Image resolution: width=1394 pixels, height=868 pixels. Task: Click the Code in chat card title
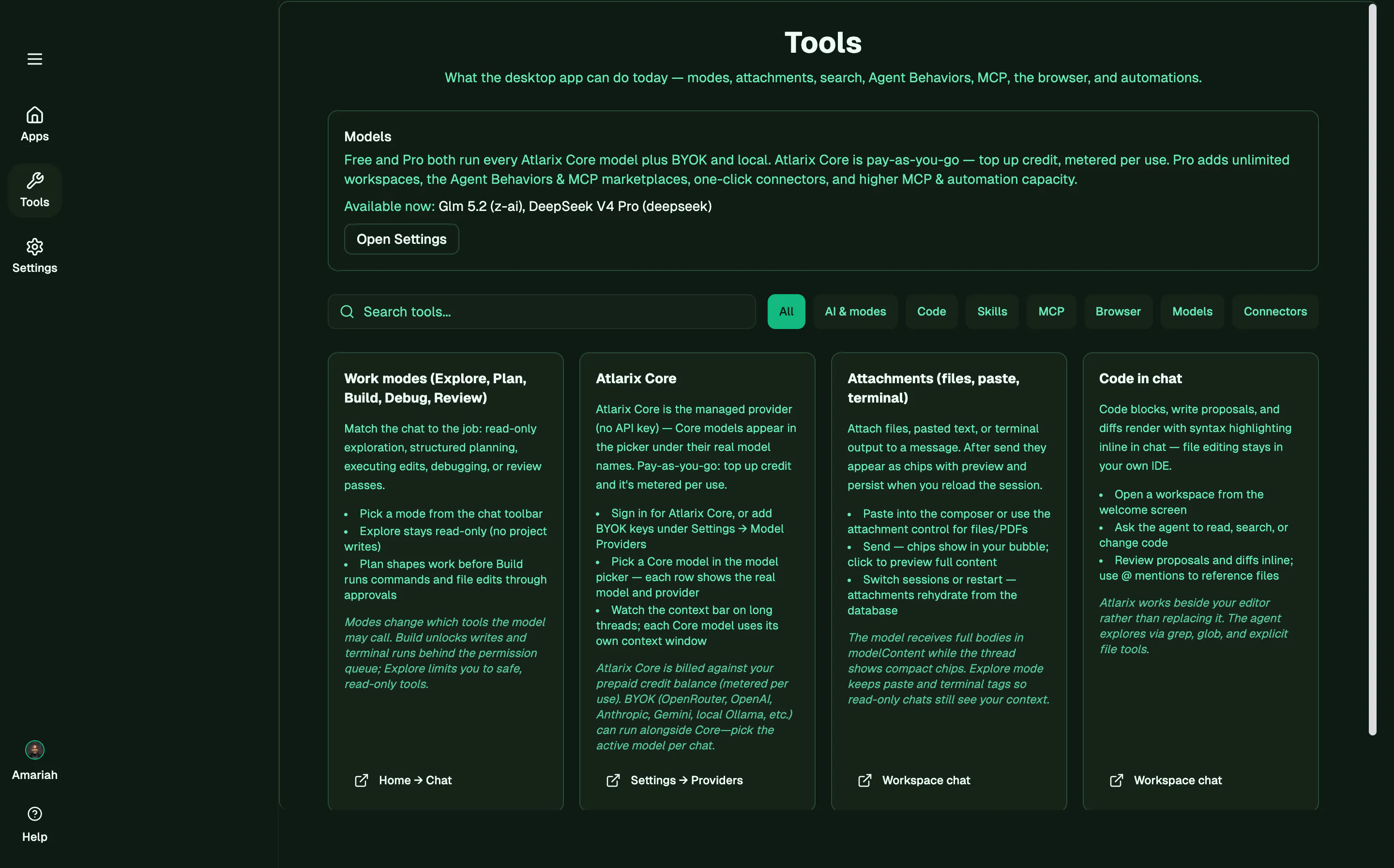point(1140,379)
